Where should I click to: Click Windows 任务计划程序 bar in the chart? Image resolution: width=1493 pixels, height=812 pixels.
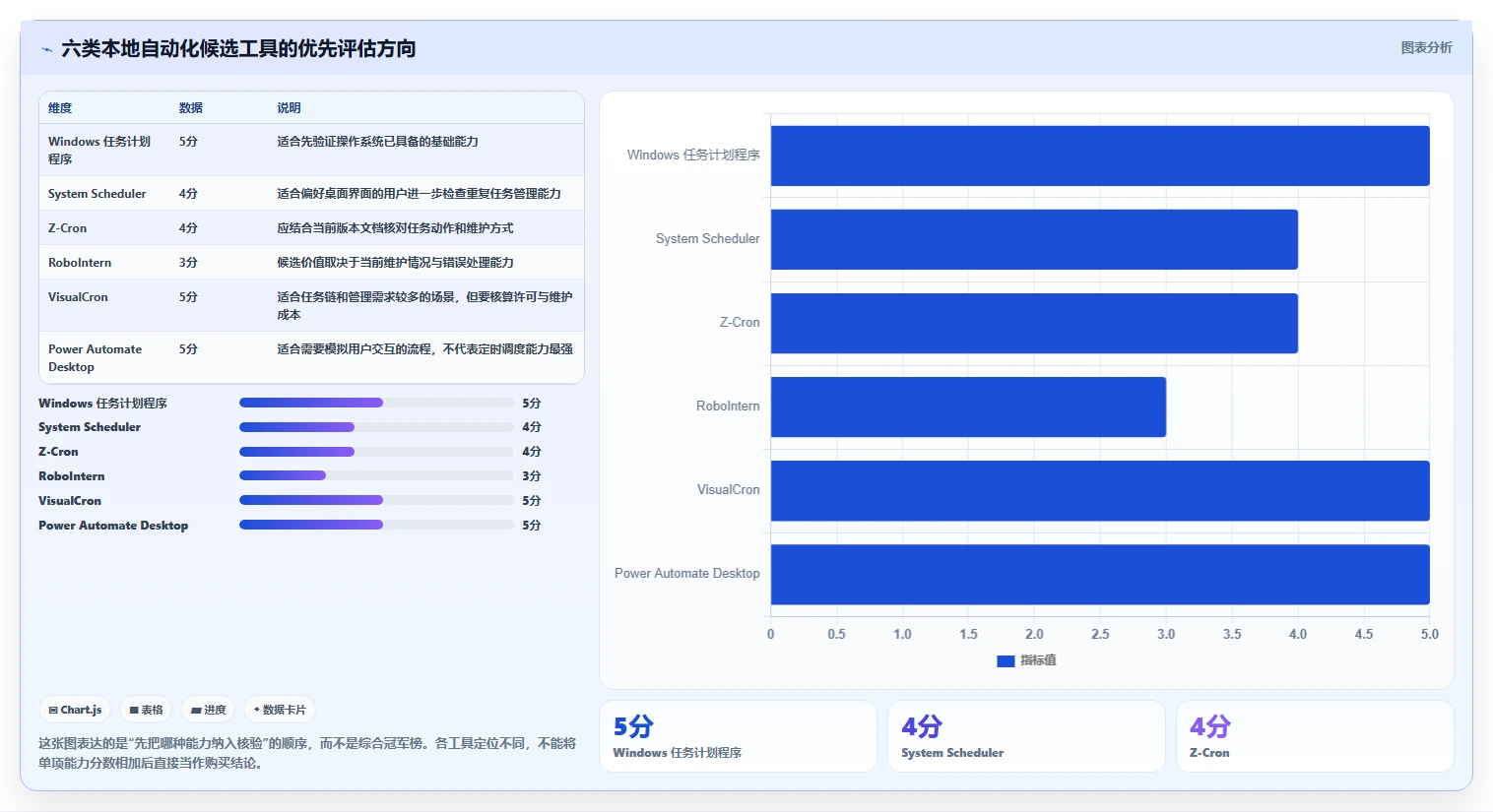click(x=1100, y=156)
